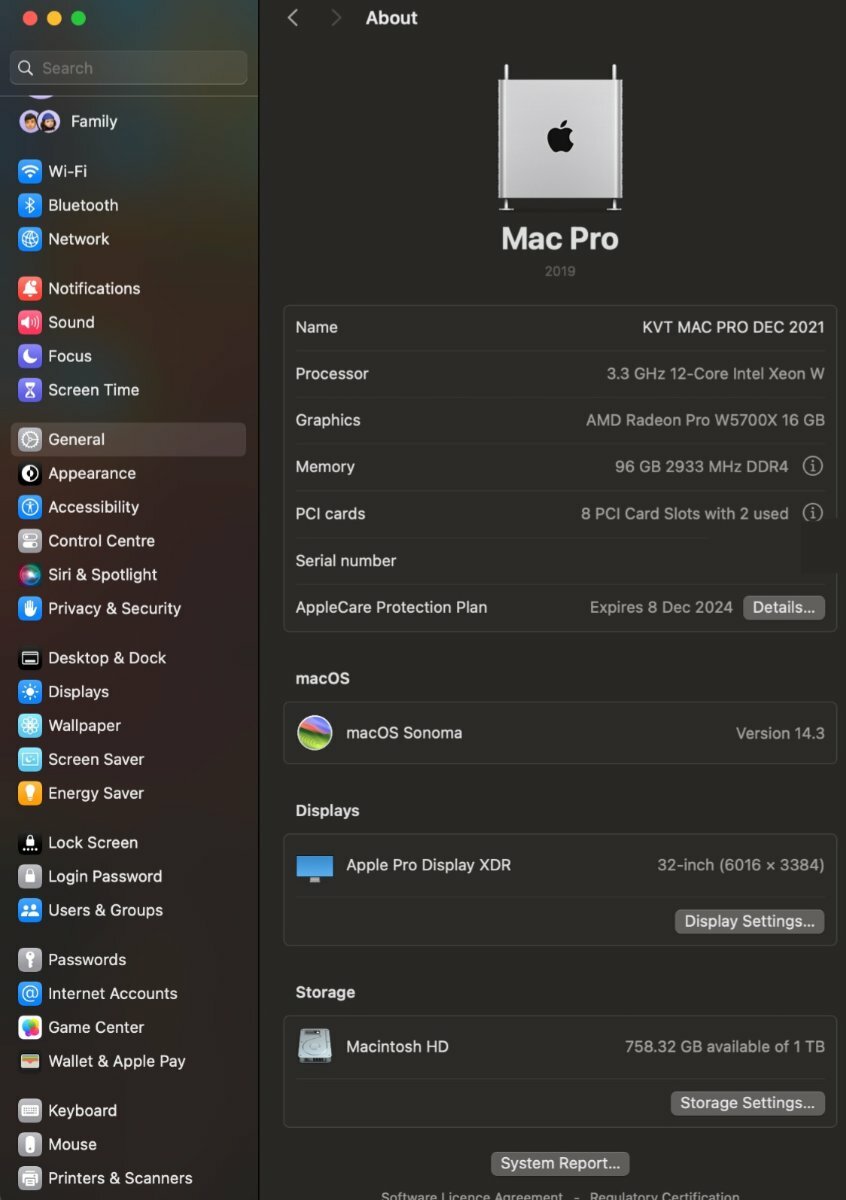The width and height of the screenshot is (846, 1200).
Task: Go to Energy Saver settings
Action: 128,793
